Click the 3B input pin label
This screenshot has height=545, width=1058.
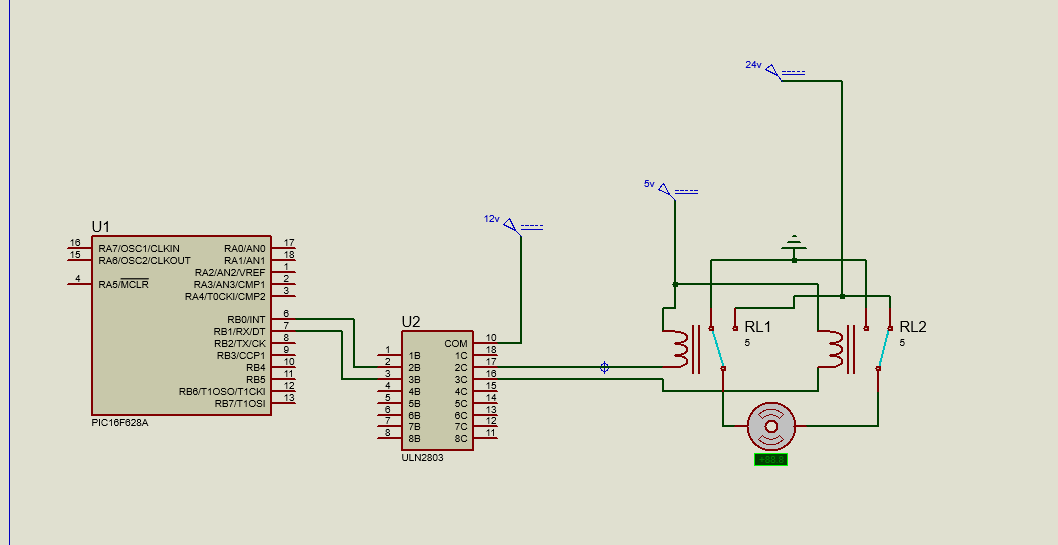coord(415,380)
